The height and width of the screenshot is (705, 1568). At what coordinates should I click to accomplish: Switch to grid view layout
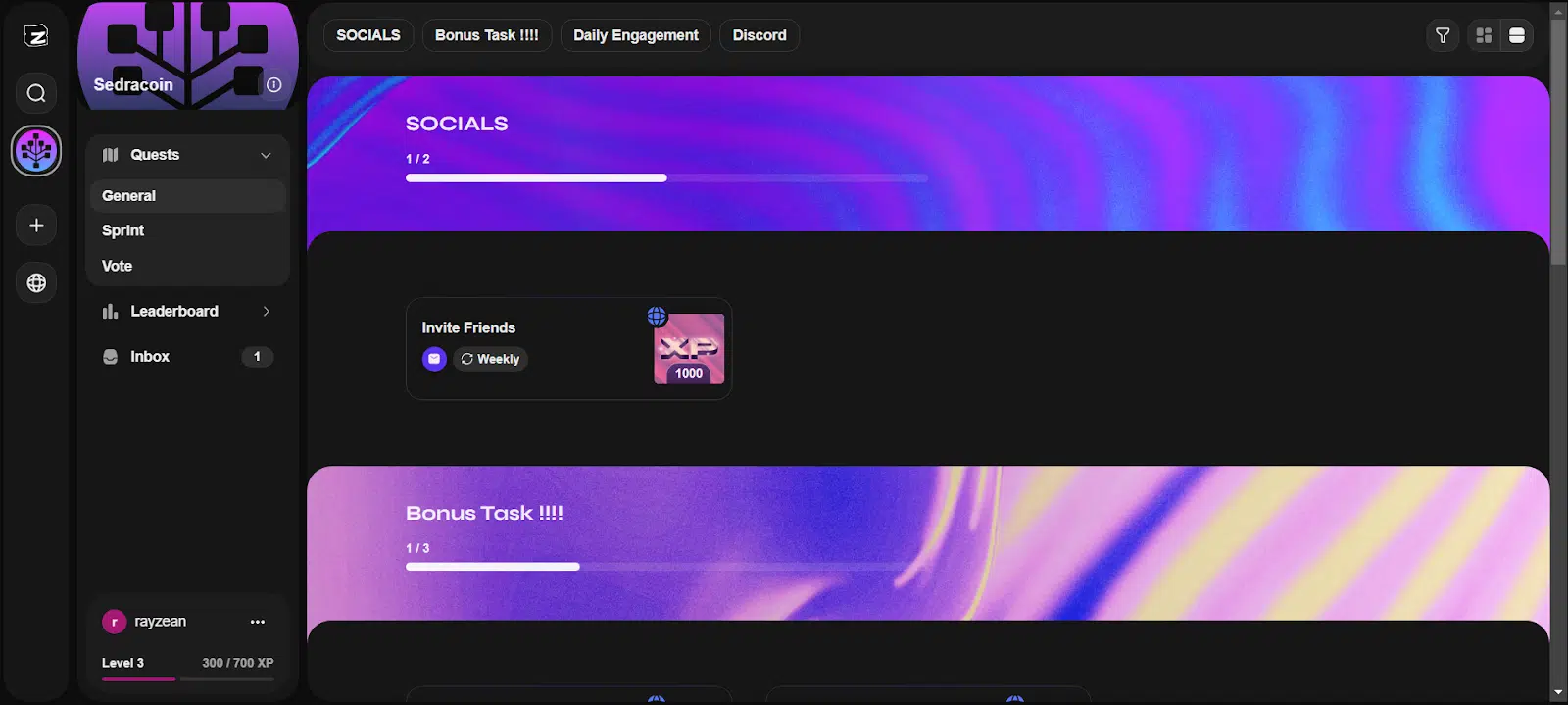[1484, 35]
